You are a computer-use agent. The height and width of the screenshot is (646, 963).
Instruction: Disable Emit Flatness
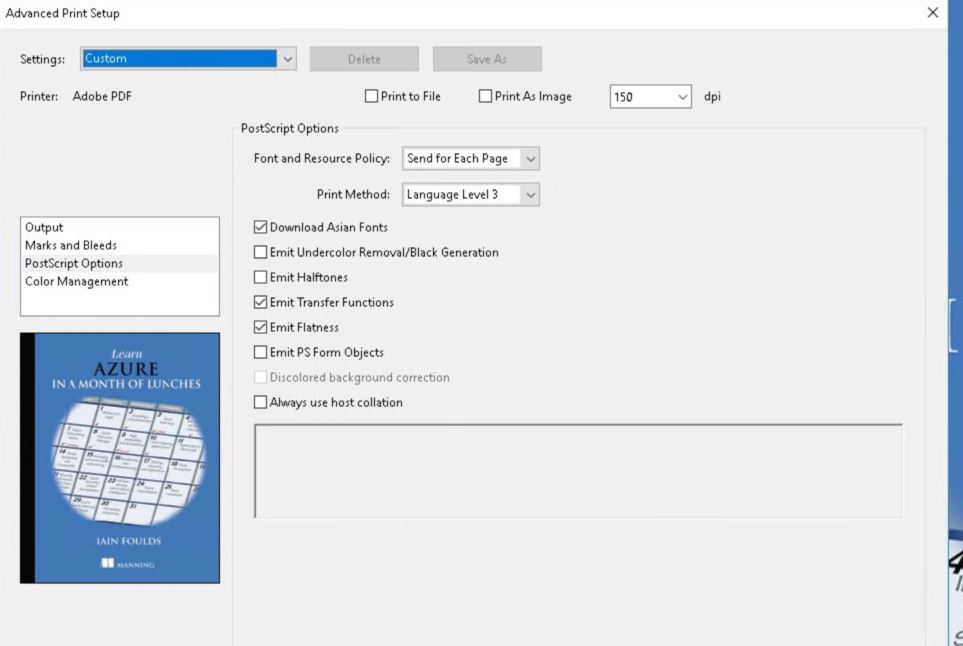260,327
